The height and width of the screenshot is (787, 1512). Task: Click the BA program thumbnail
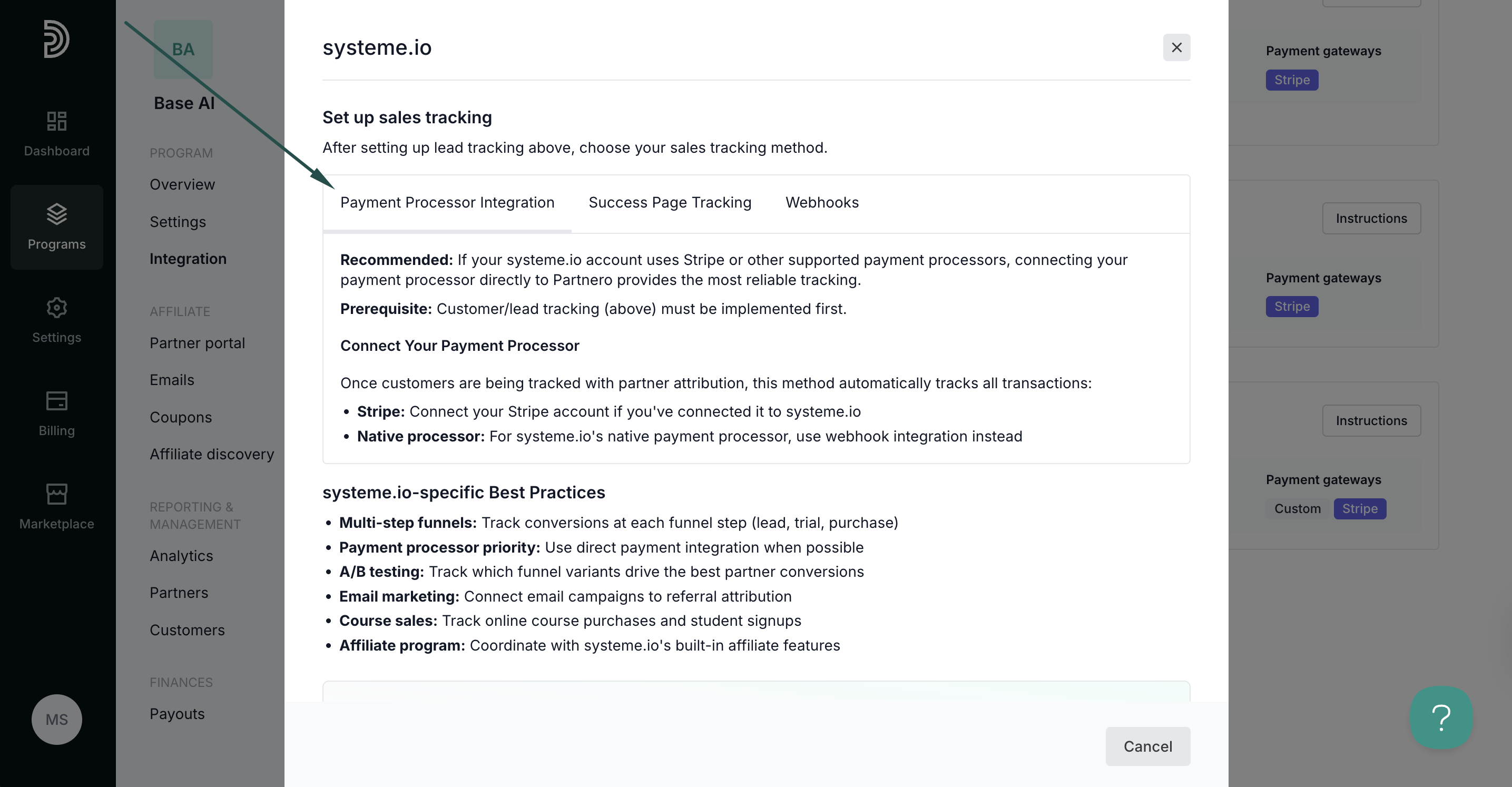183,50
